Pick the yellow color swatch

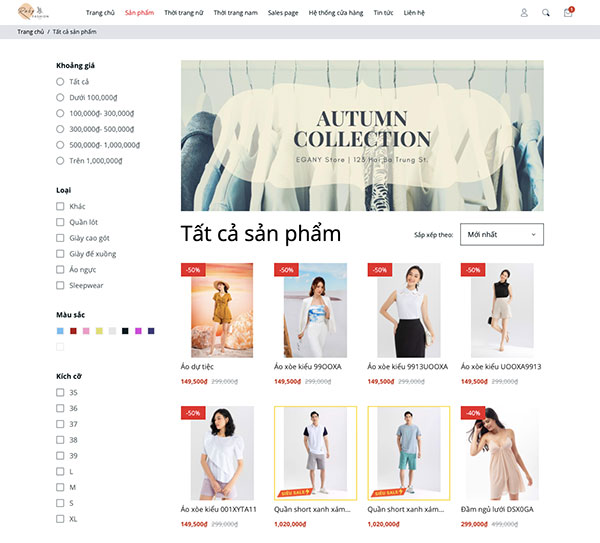[99, 331]
